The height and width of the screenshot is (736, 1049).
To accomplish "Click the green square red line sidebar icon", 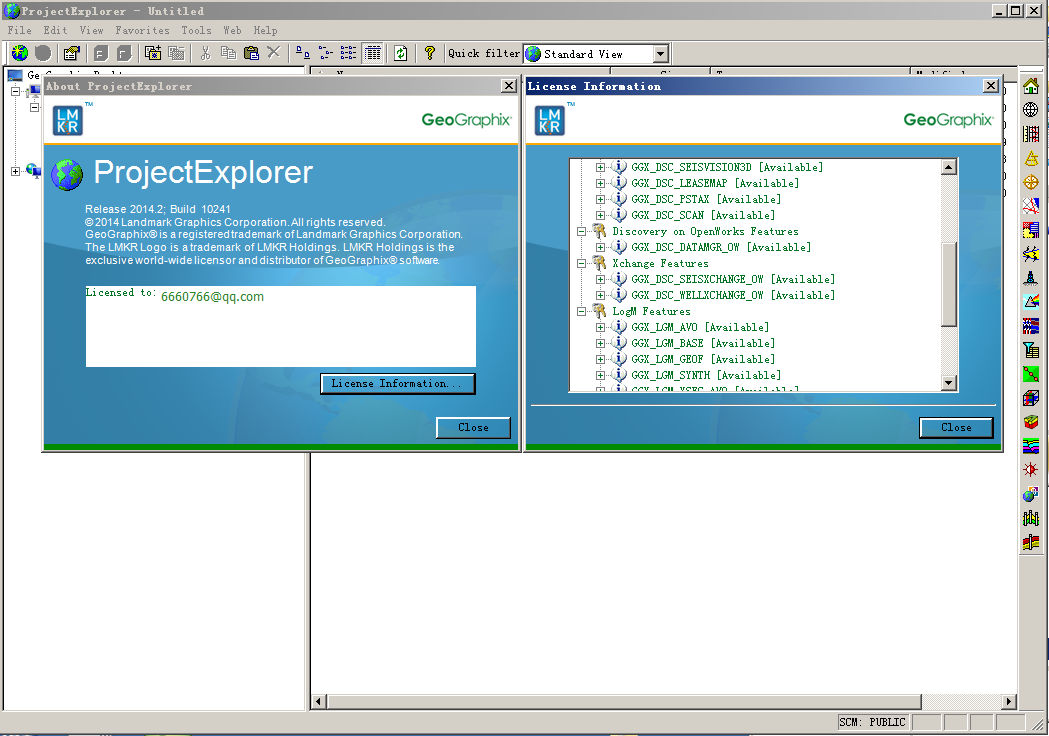I will pos(1031,374).
